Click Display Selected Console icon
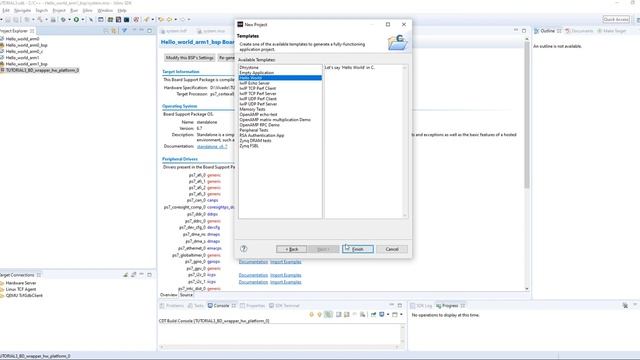Viewport: 640px width, 360px height. pos(382,314)
